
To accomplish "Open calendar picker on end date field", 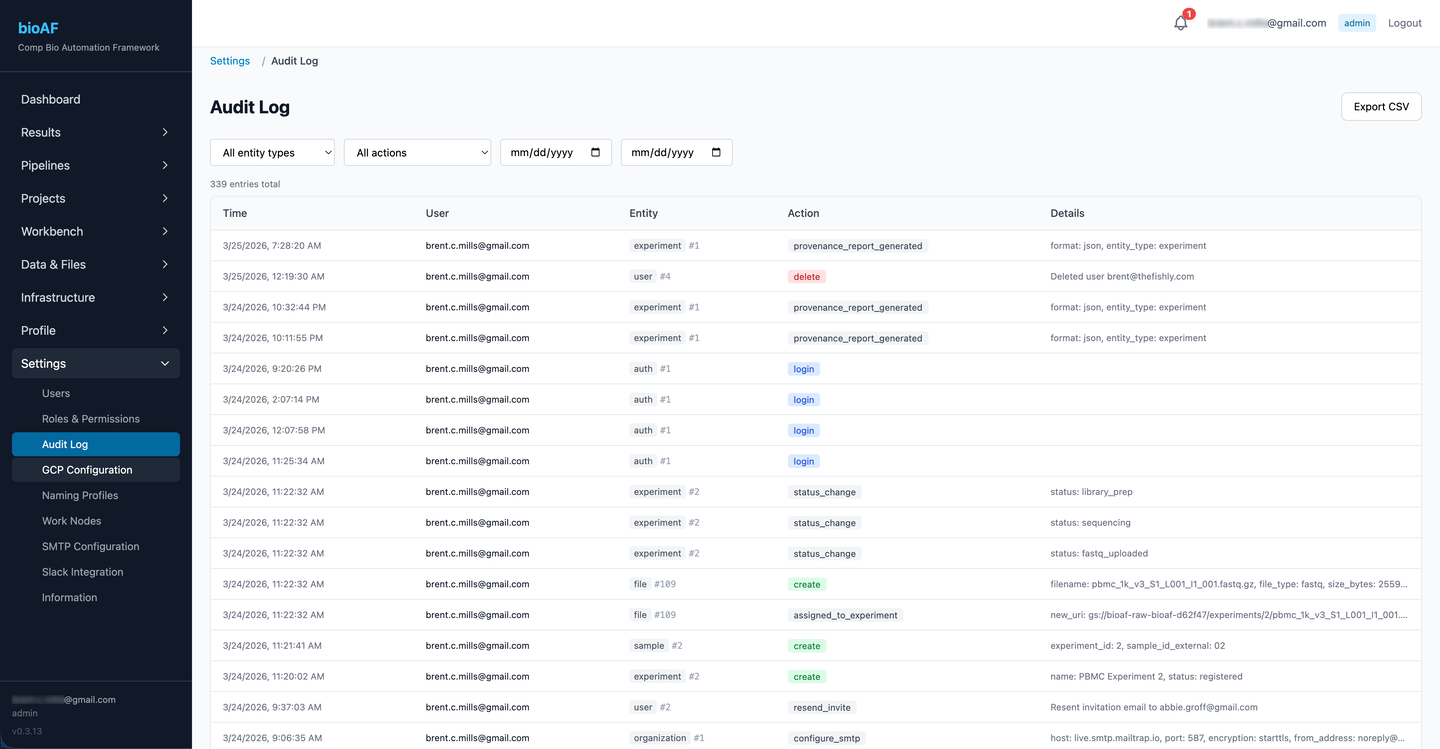I will 717,152.
